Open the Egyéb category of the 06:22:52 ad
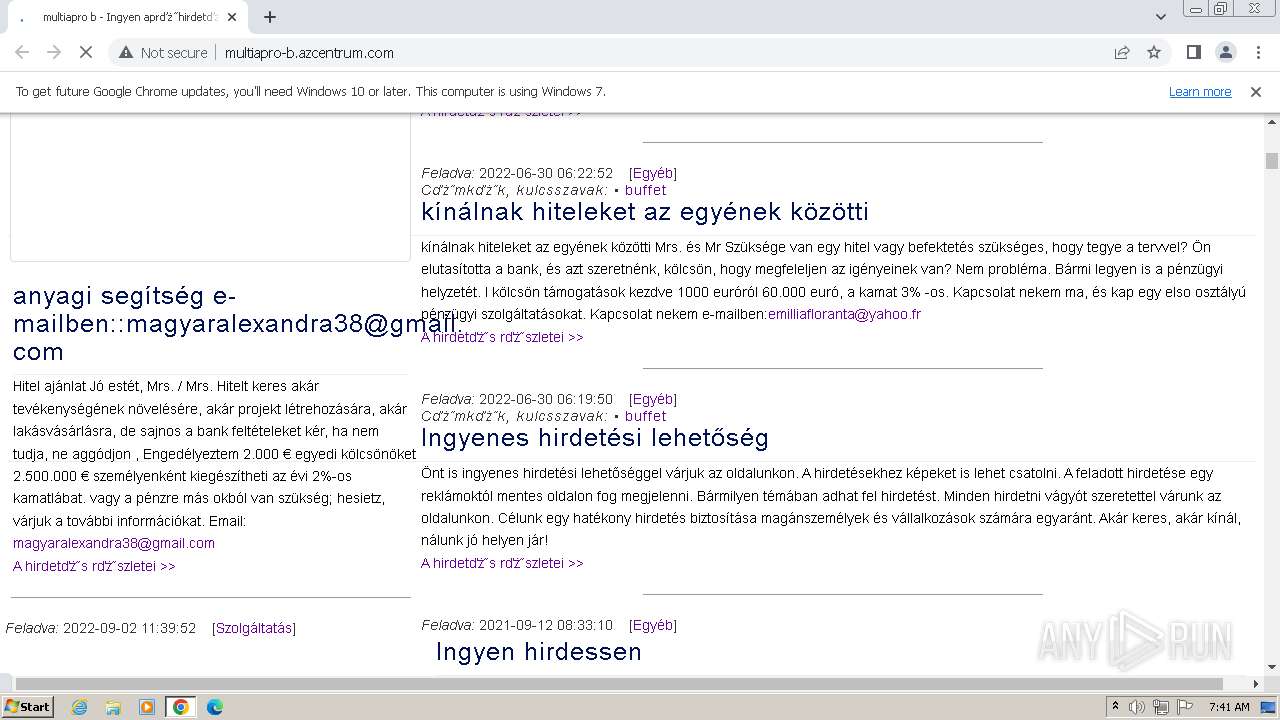 653,173
